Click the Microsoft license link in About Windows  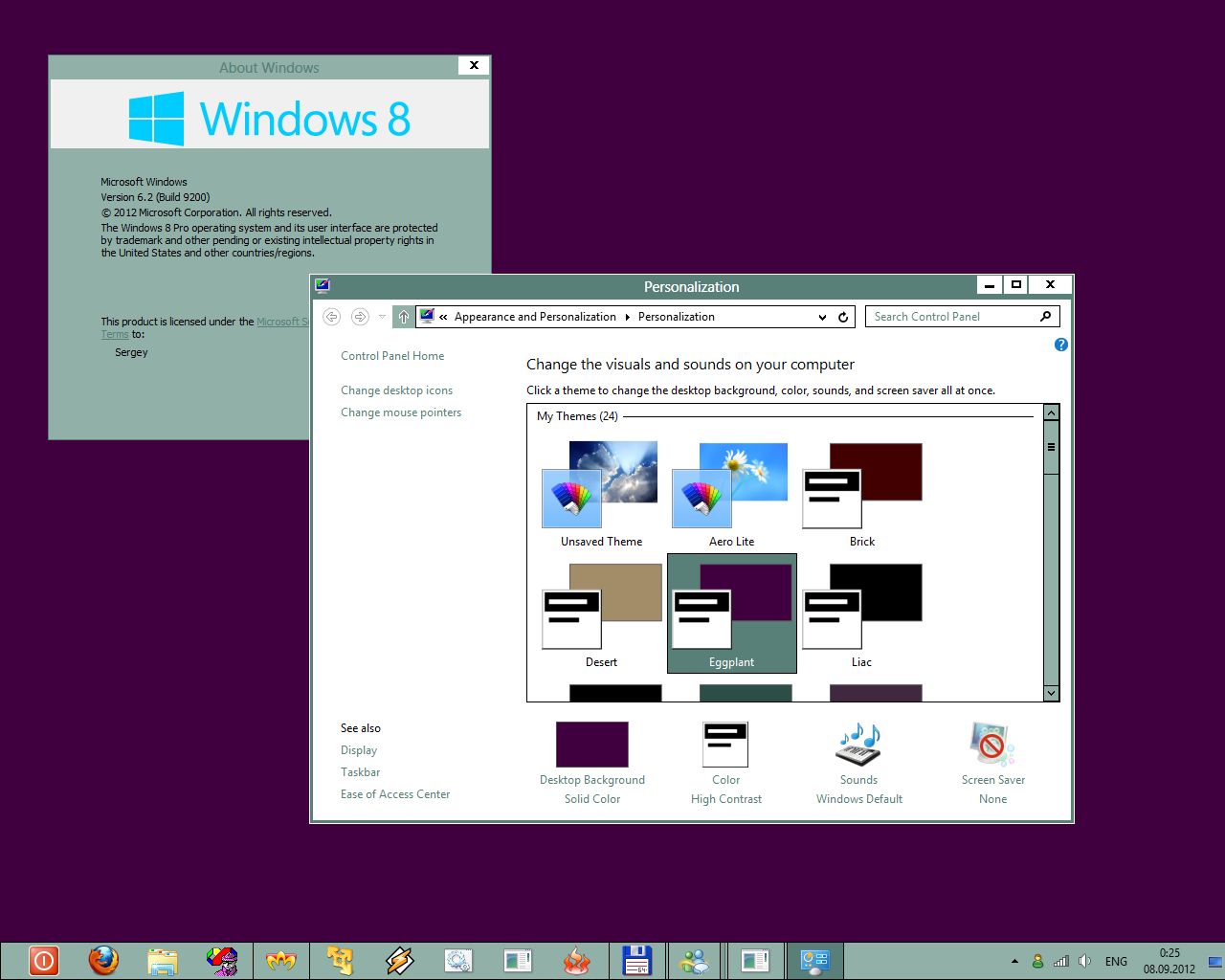tap(283, 322)
